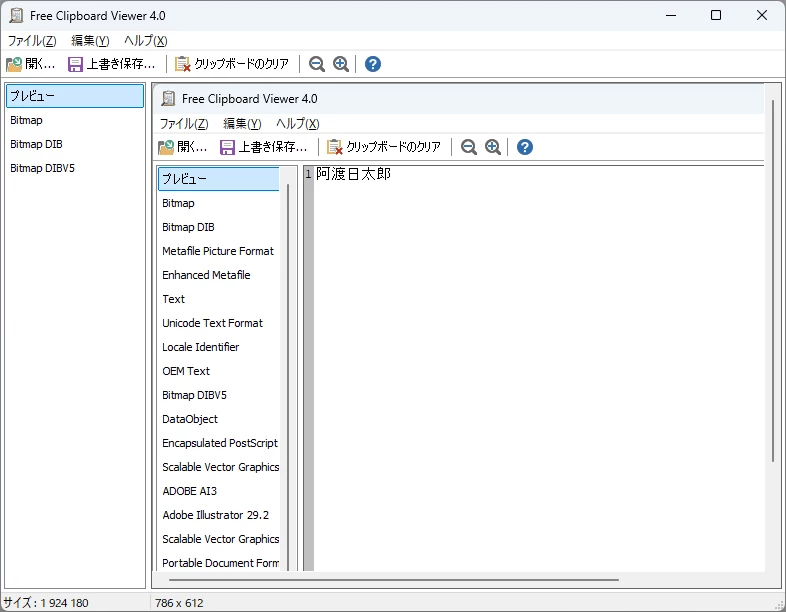The width and height of the screenshot is (786, 612).
Task: Zoom in with the main toolbar plus magnifier
Action: tap(341, 64)
